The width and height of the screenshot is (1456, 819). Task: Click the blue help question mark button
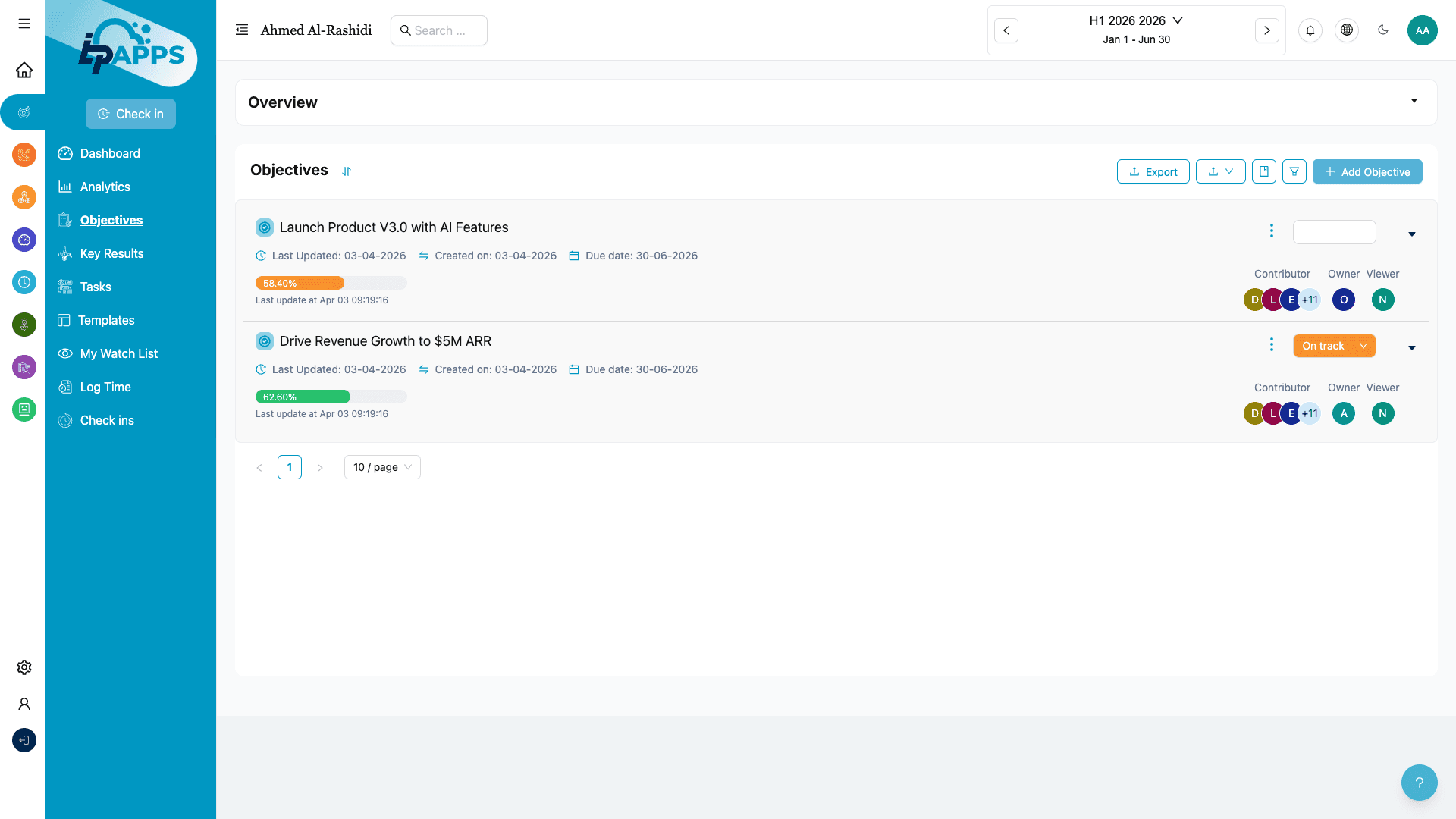[x=1419, y=782]
